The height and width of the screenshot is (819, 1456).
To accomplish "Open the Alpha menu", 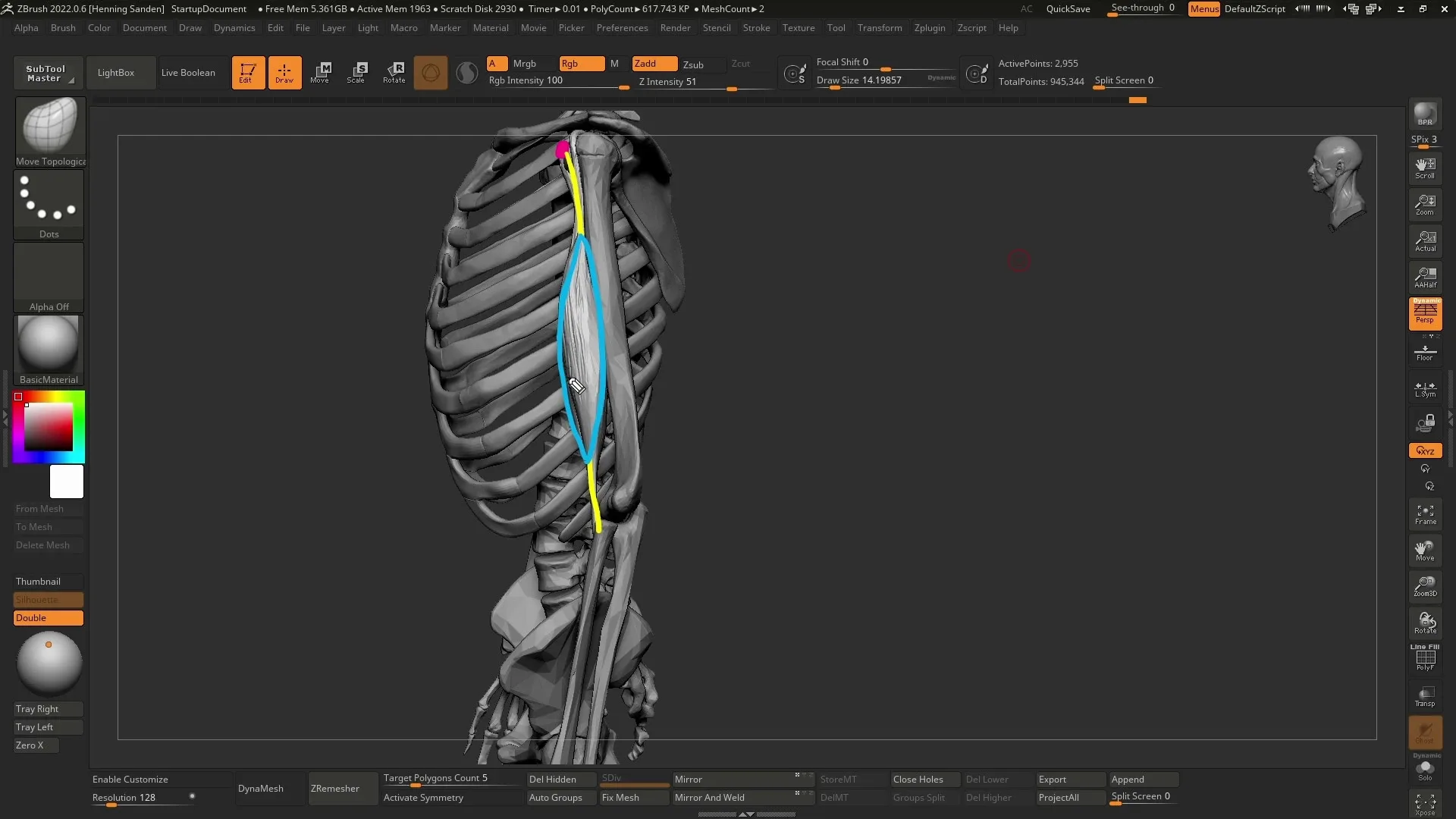I will pos(26,28).
